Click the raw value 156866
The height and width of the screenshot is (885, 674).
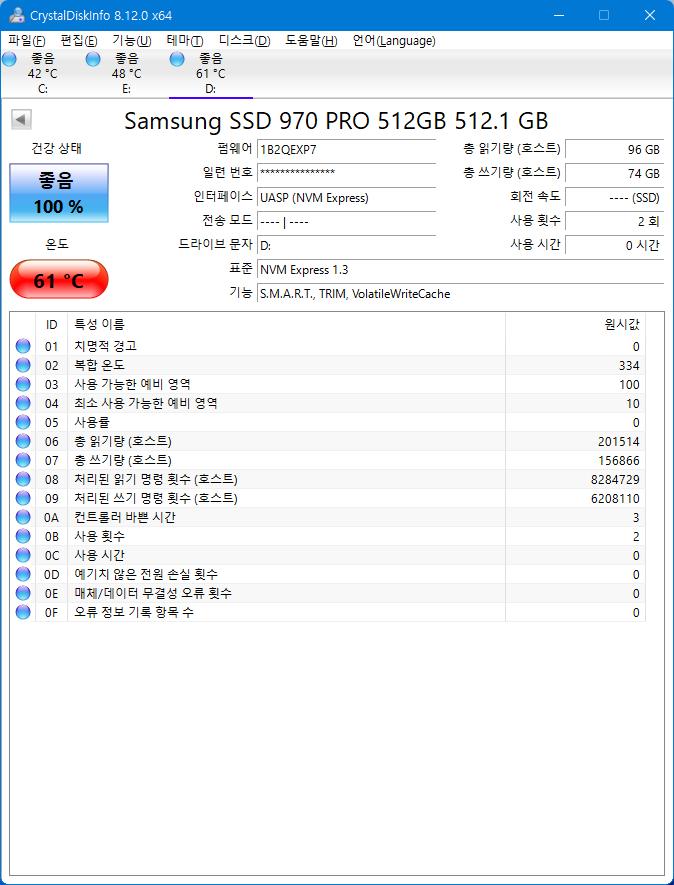pos(619,461)
